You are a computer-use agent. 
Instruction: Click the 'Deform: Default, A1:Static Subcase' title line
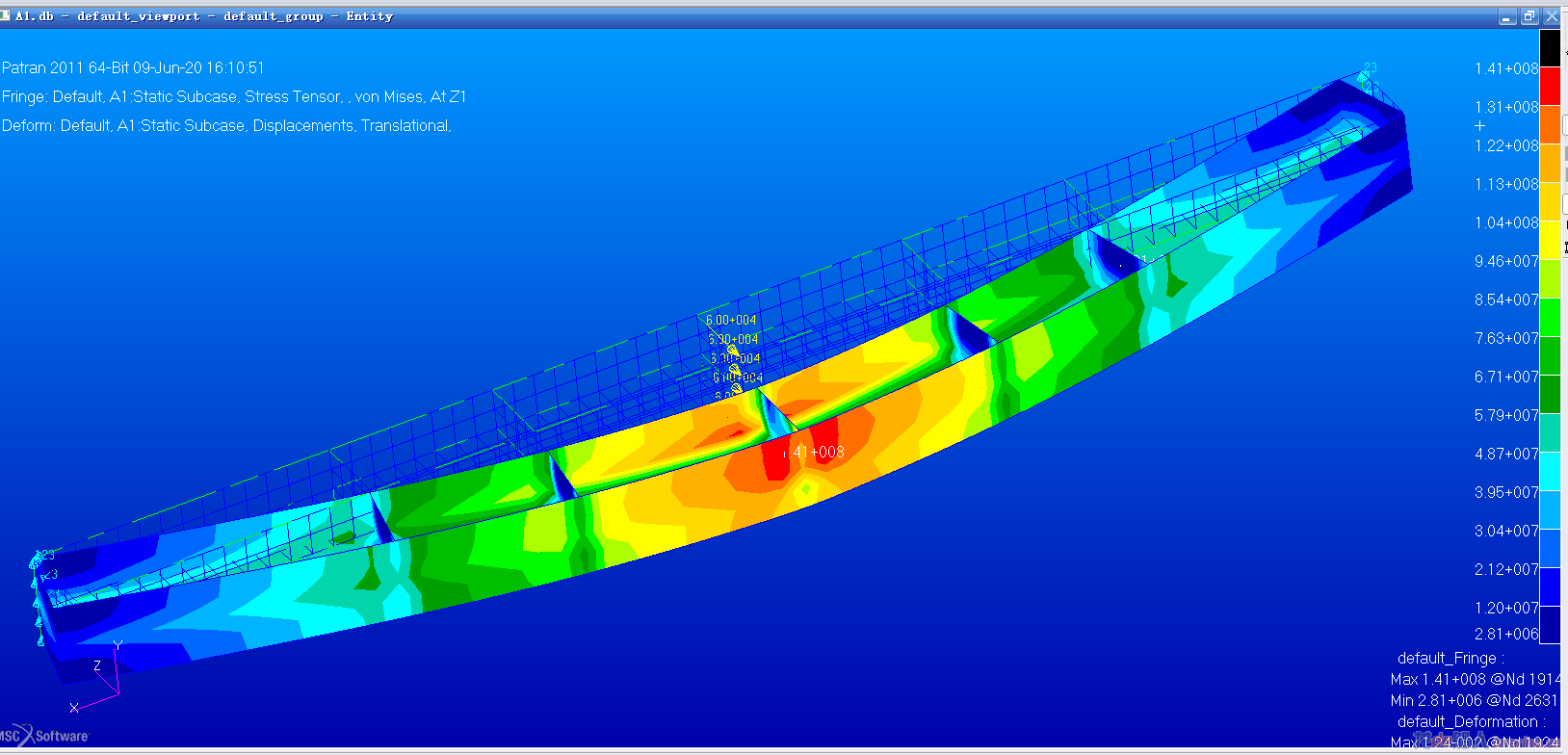click(226, 125)
